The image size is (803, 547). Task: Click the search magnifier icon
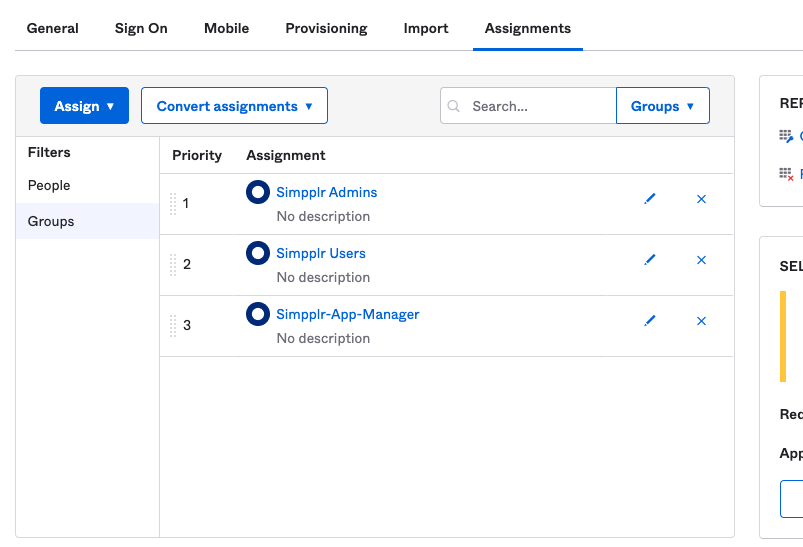pos(453,106)
